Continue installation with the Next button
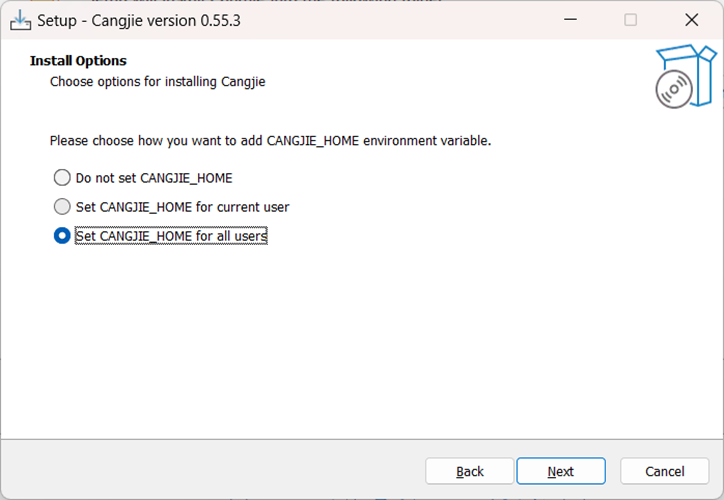This screenshot has height=500, width=724. coord(561,471)
